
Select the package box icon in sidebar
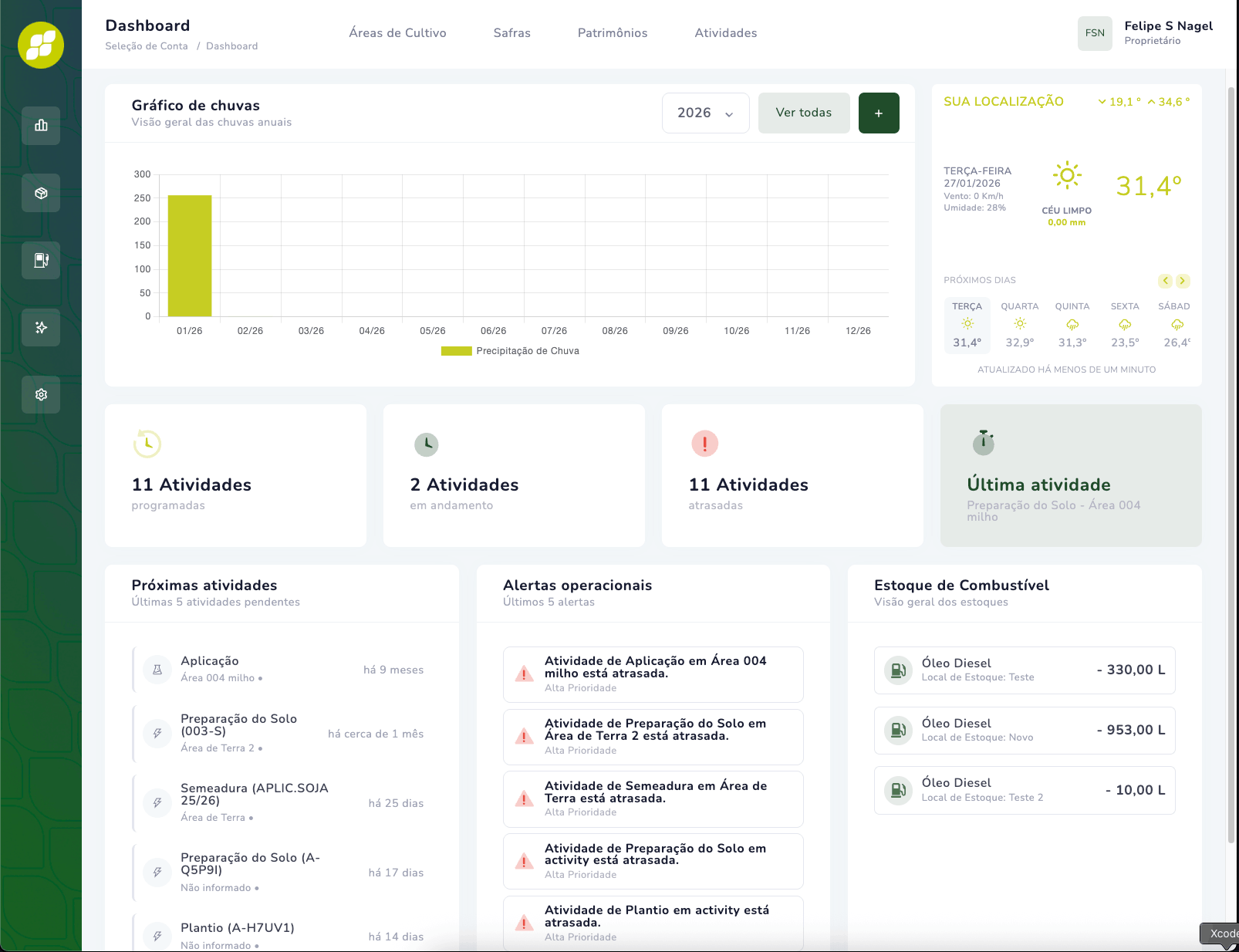click(x=40, y=193)
